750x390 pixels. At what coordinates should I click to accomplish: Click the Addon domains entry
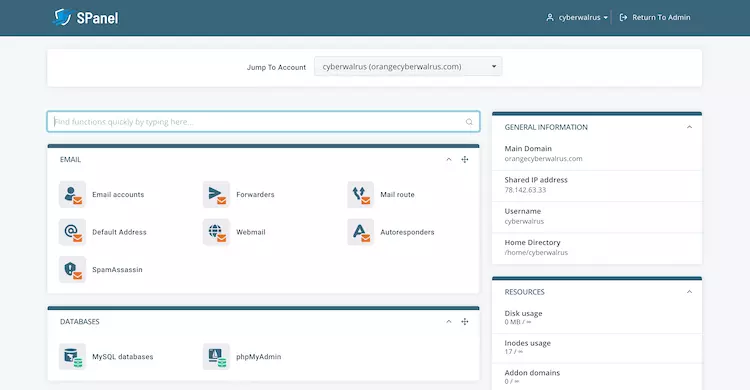click(597, 377)
